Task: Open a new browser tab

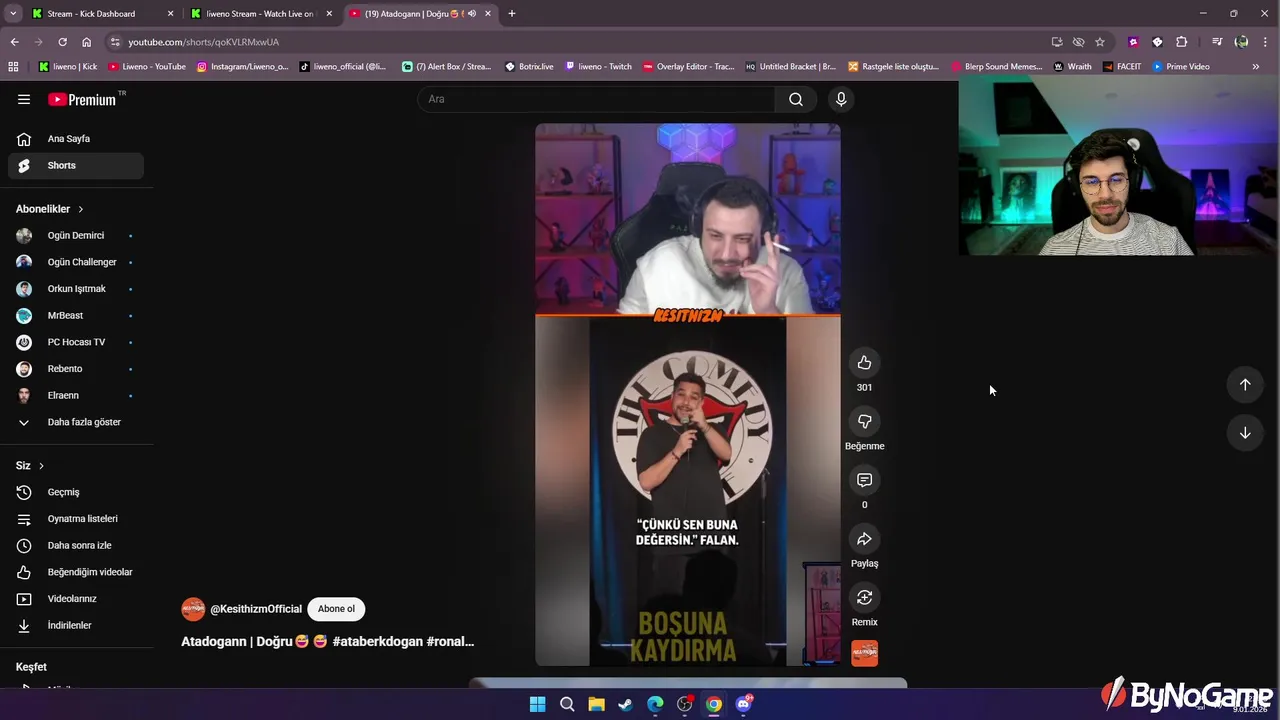Action: tap(512, 13)
